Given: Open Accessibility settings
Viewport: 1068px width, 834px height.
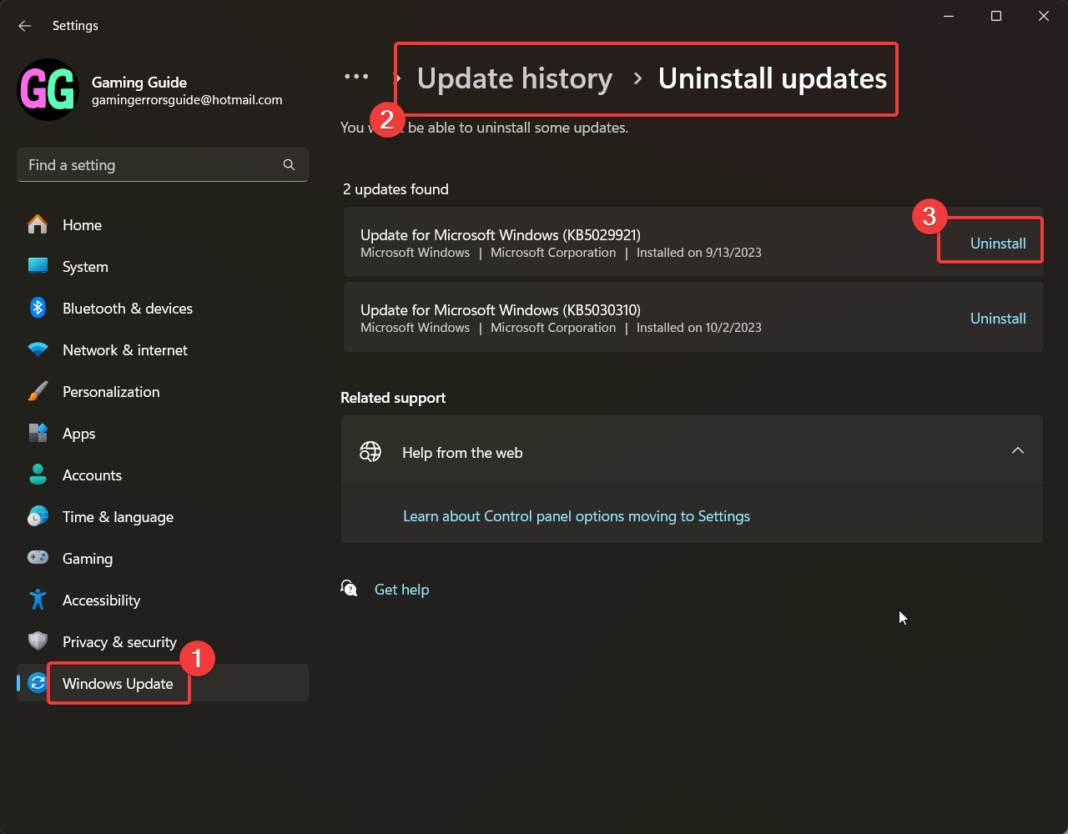Looking at the screenshot, I should click(x=101, y=600).
